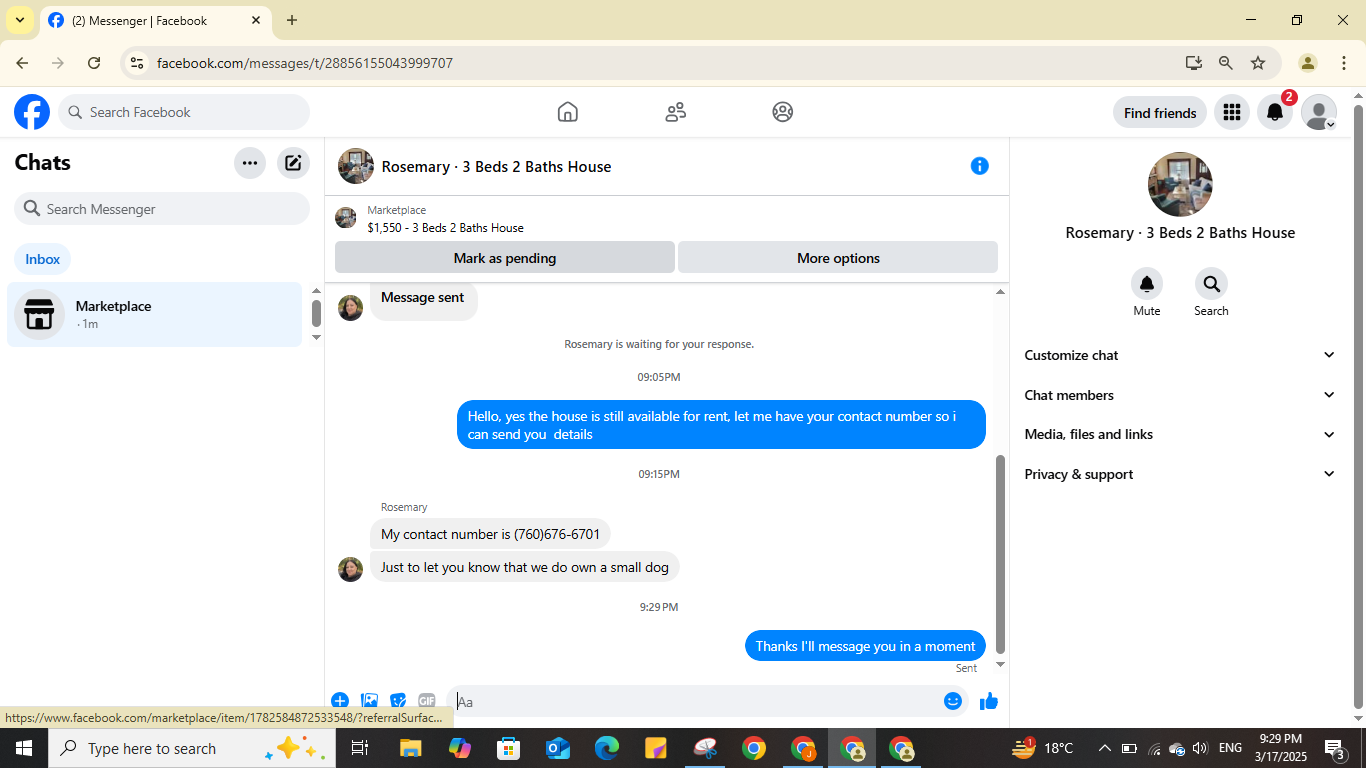The image size is (1366, 768).
Task: Choose a sticker using sticker icon
Action: [398, 701]
